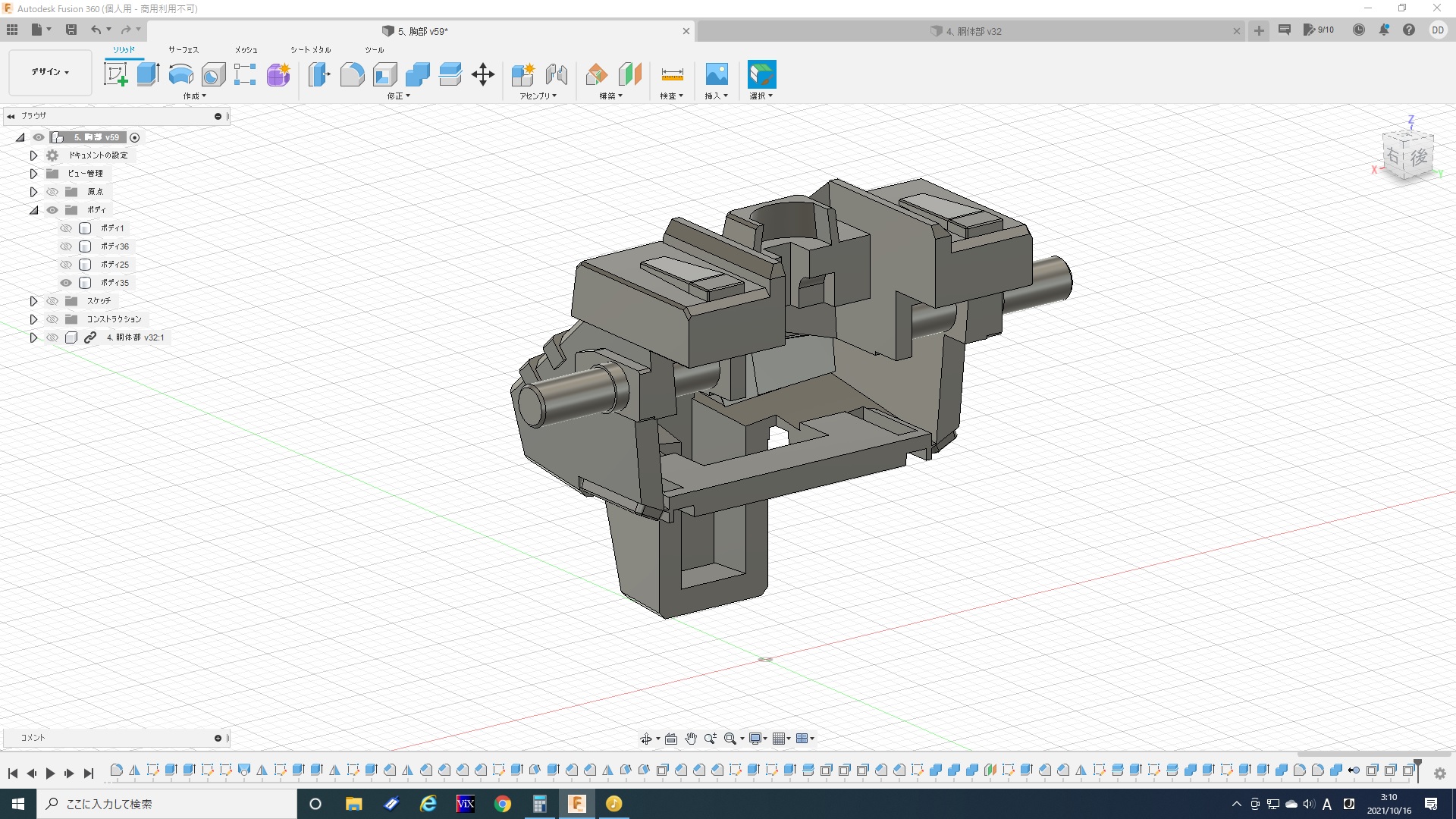This screenshot has width=1456, height=819.
Task: Click the timeline Play button
Action: (x=50, y=773)
